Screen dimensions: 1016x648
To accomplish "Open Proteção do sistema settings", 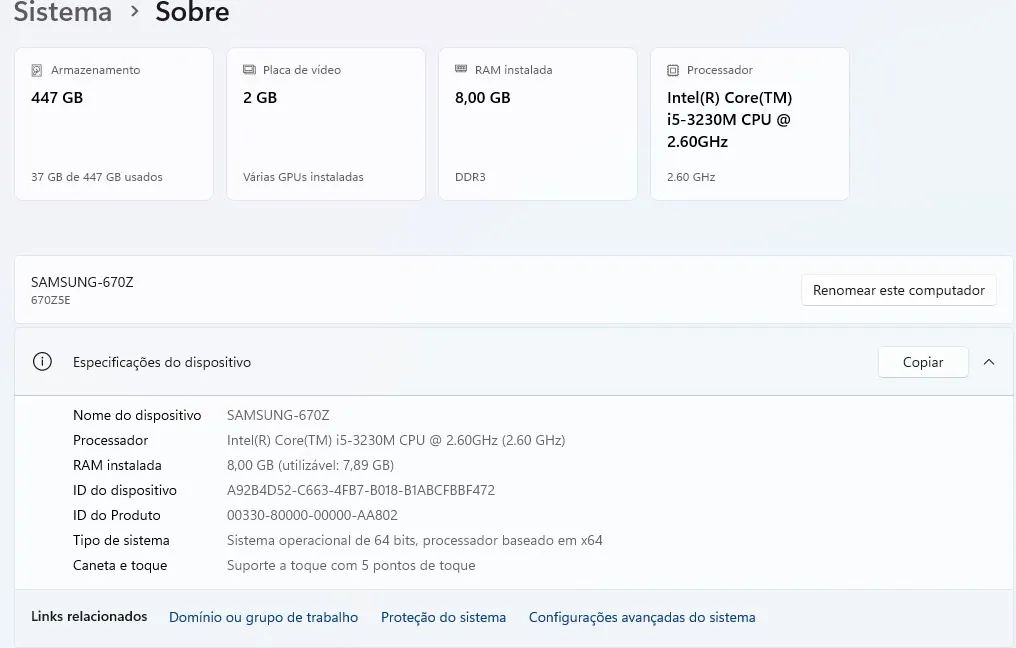I will click(443, 617).
